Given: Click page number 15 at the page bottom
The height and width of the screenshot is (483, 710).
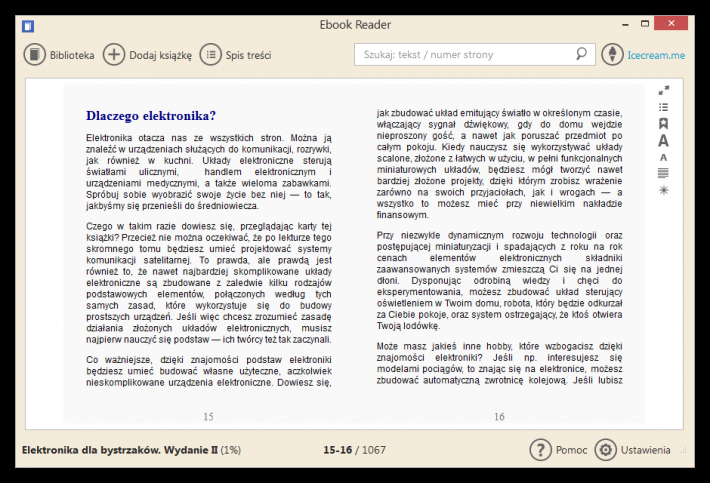Looking at the screenshot, I should click(208, 416).
